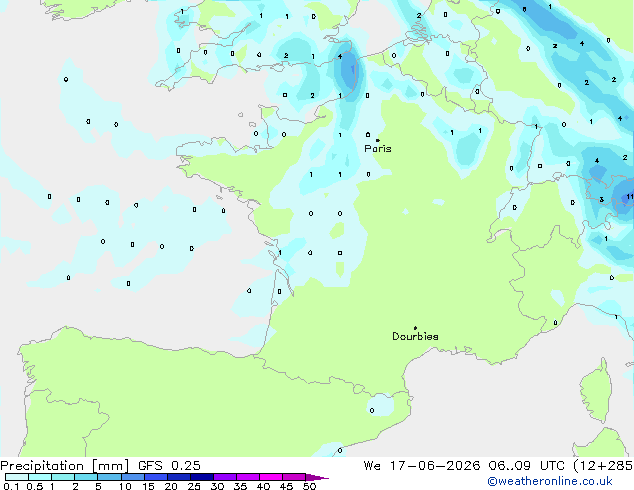
Task: Click the legend label 0.1
Action: coord(12,486)
